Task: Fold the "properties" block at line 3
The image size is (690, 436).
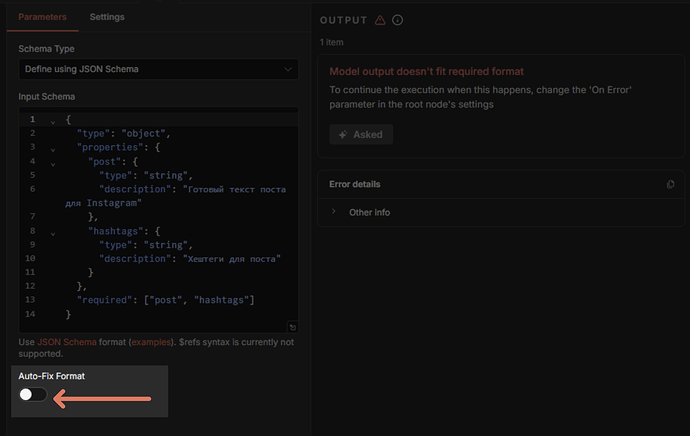Action: tap(53, 148)
